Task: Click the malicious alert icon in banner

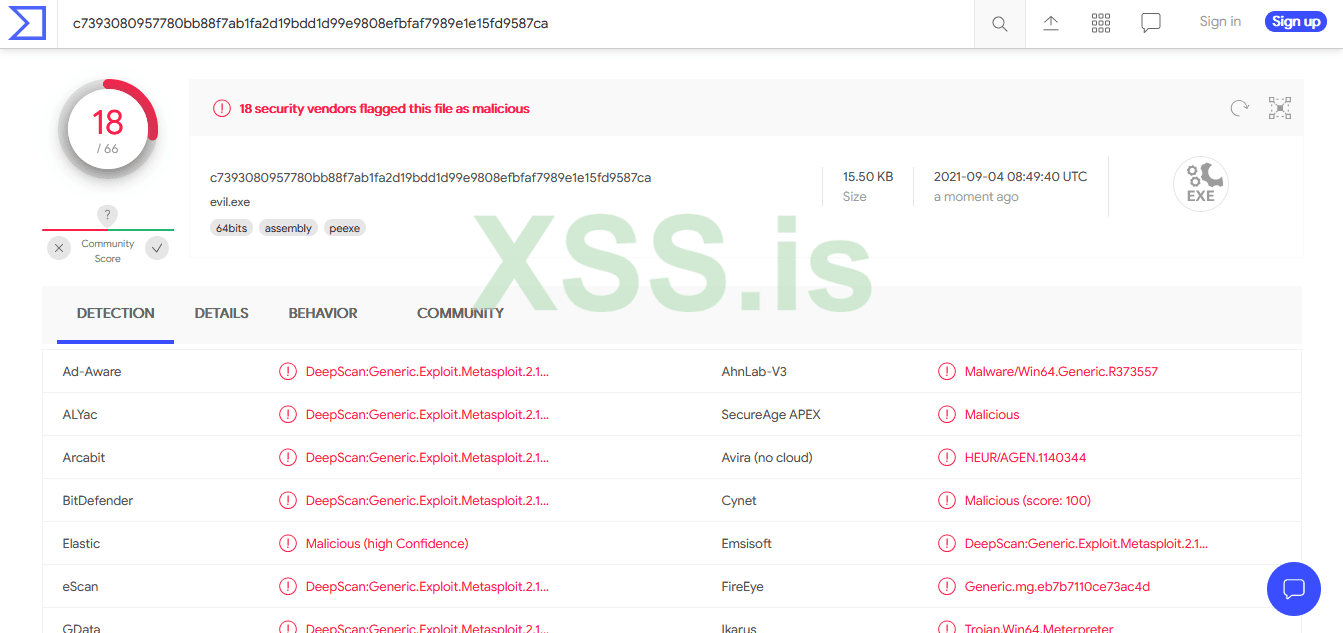Action: (x=222, y=108)
